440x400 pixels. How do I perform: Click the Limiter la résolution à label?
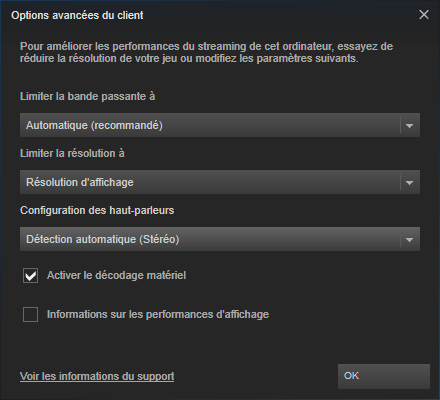[x=72, y=153]
